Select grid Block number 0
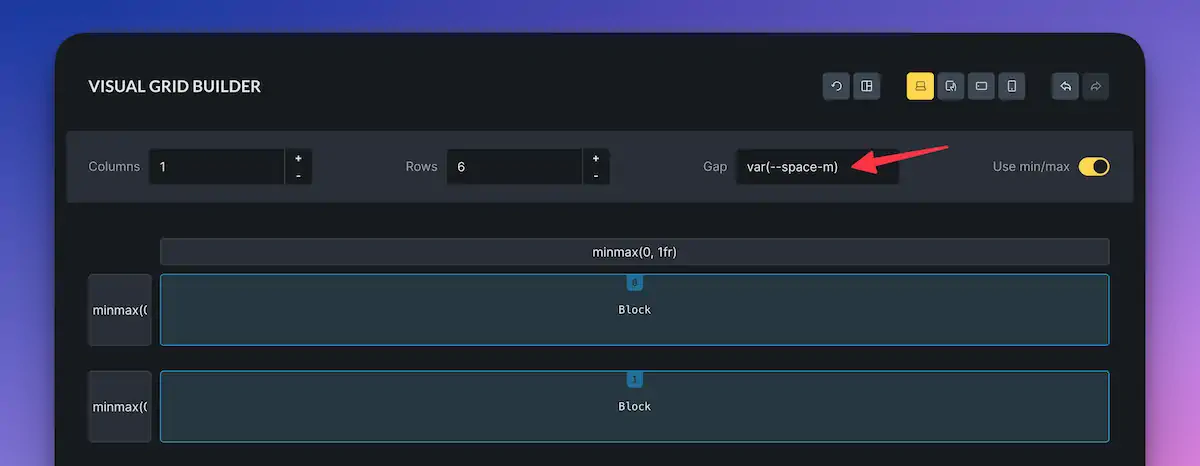Screen dimensions: 1200x466 point(634,310)
